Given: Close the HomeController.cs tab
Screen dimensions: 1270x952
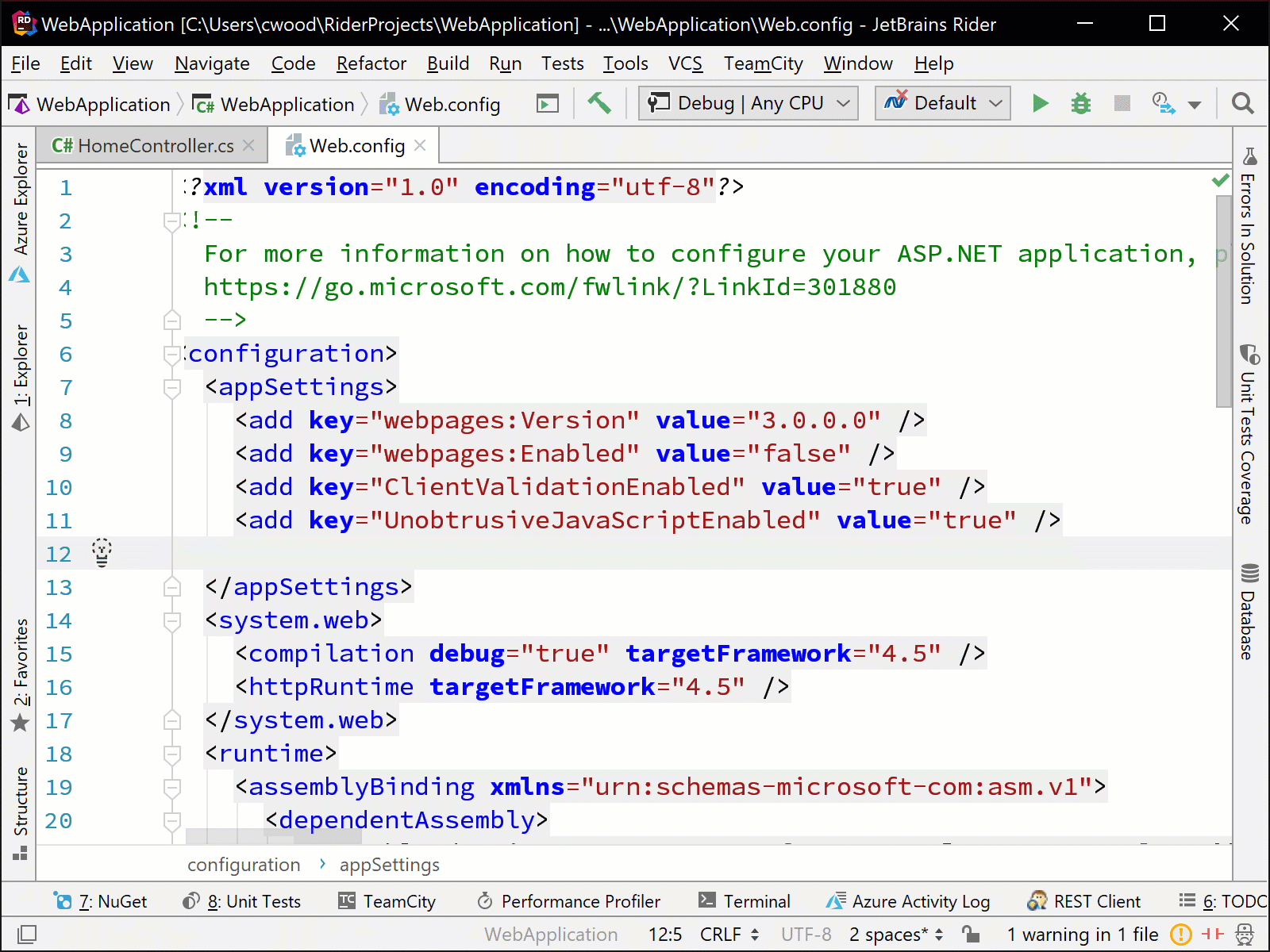Looking at the screenshot, I should coord(248,145).
